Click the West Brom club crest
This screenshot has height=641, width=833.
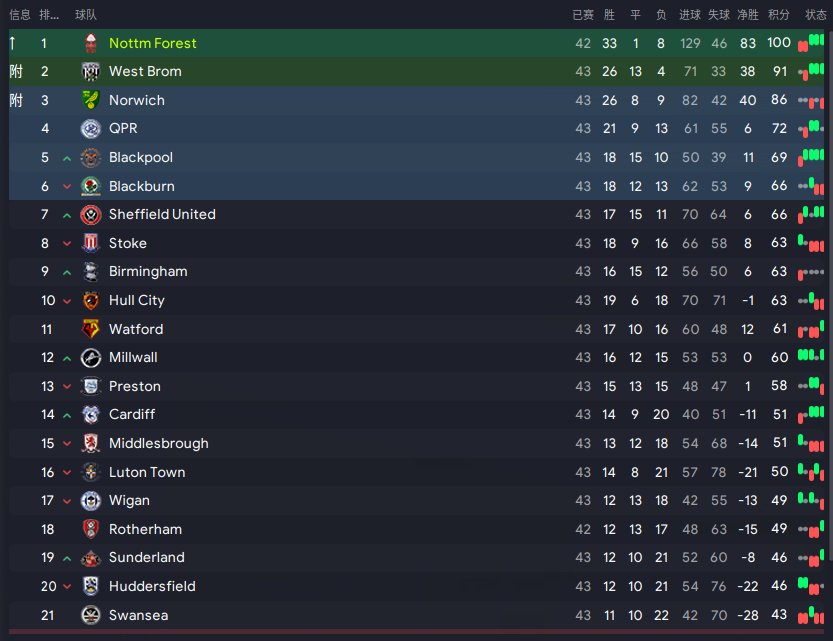click(91, 72)
